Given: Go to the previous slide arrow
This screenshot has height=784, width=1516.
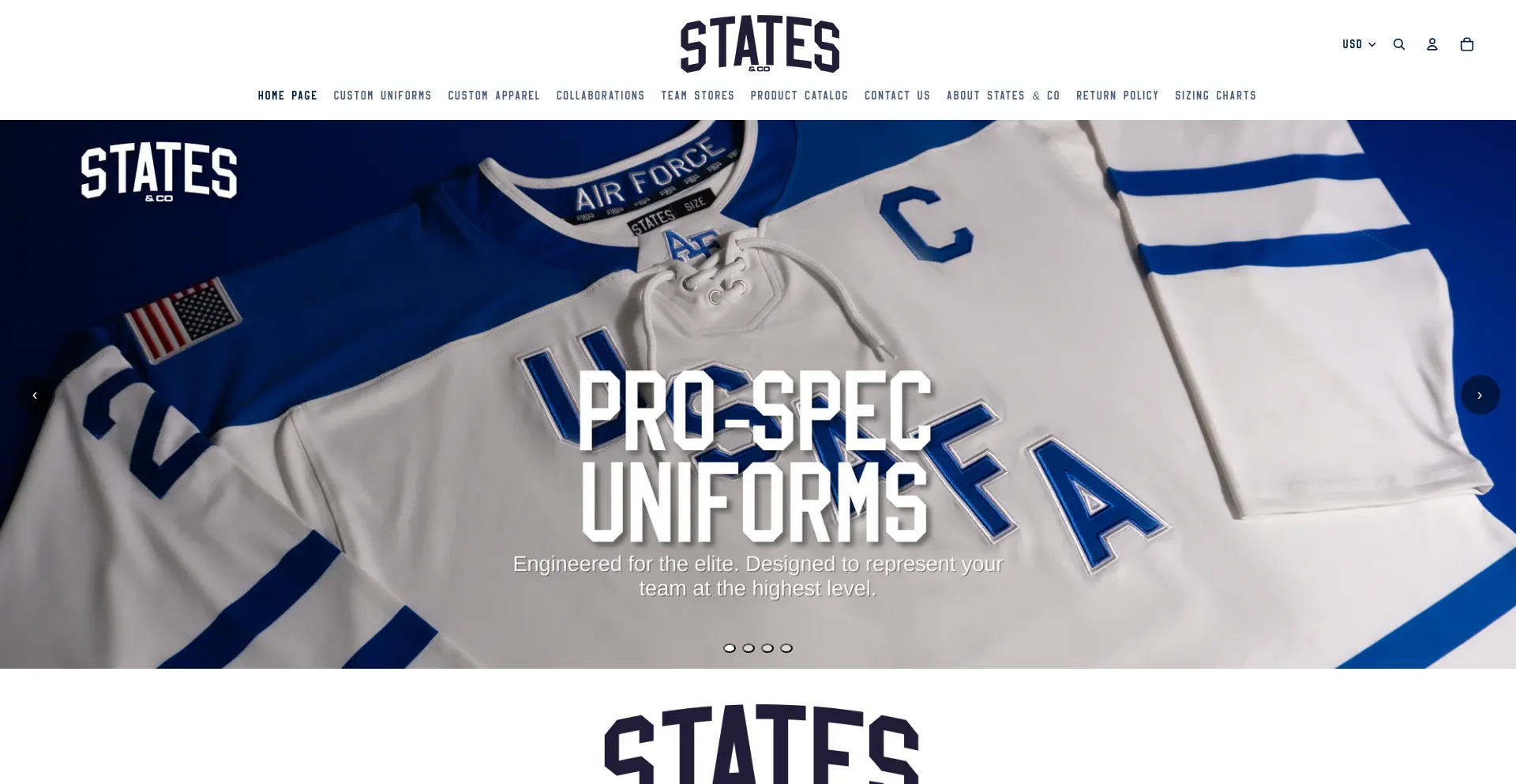Looking at the screenshot, I should (x=35, y=395).
